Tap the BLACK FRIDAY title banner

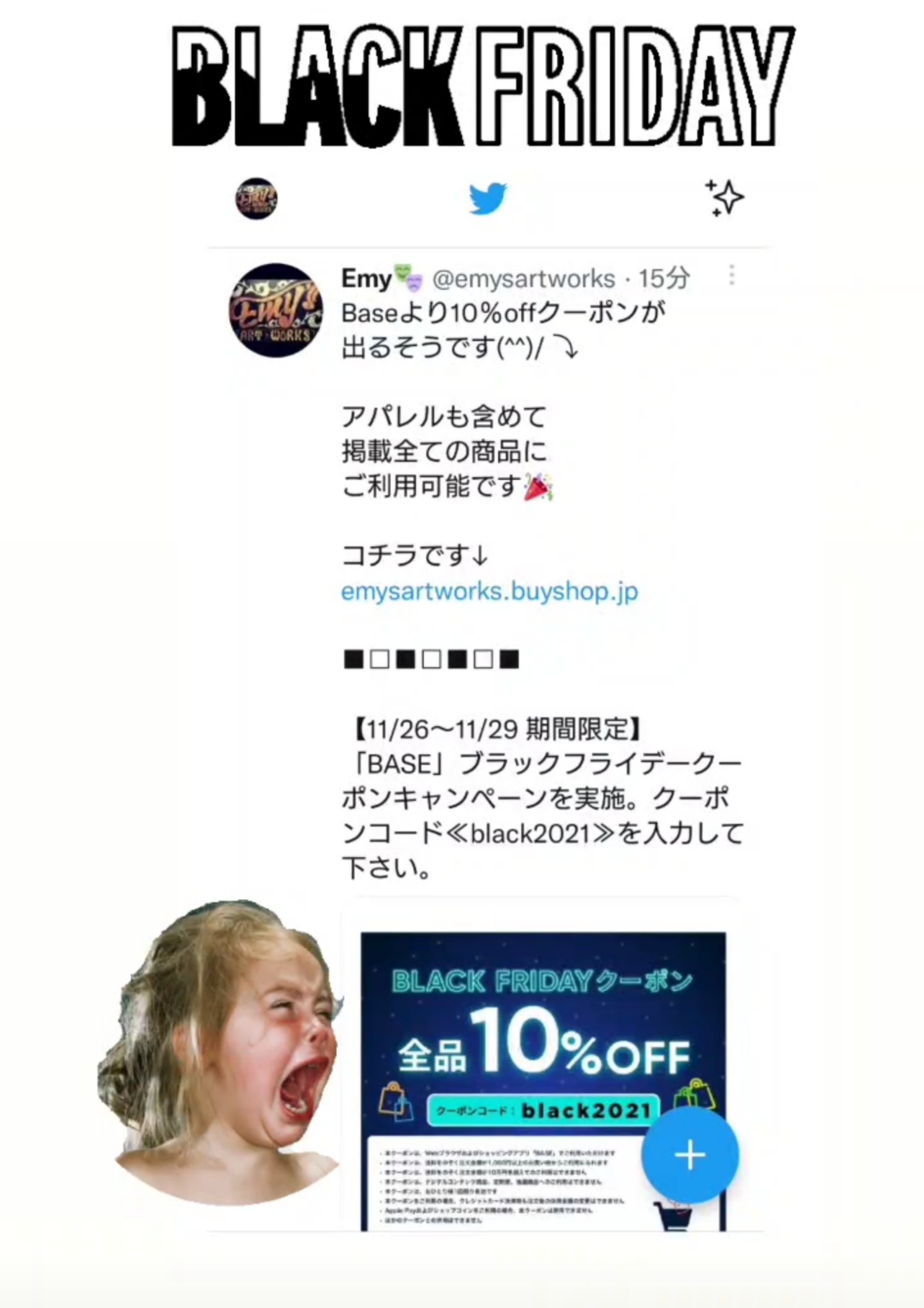coord(483,86)
